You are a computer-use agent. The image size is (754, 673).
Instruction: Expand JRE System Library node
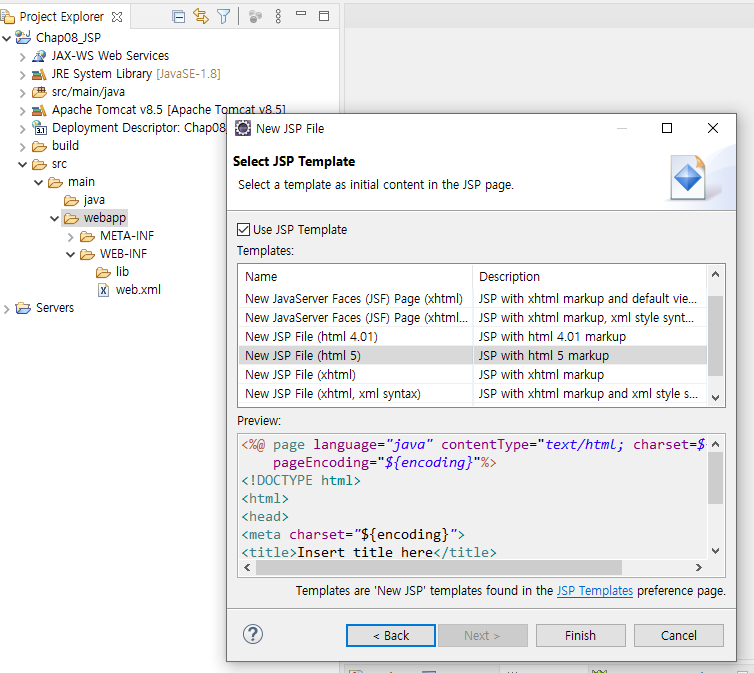[x=23, y=75]
